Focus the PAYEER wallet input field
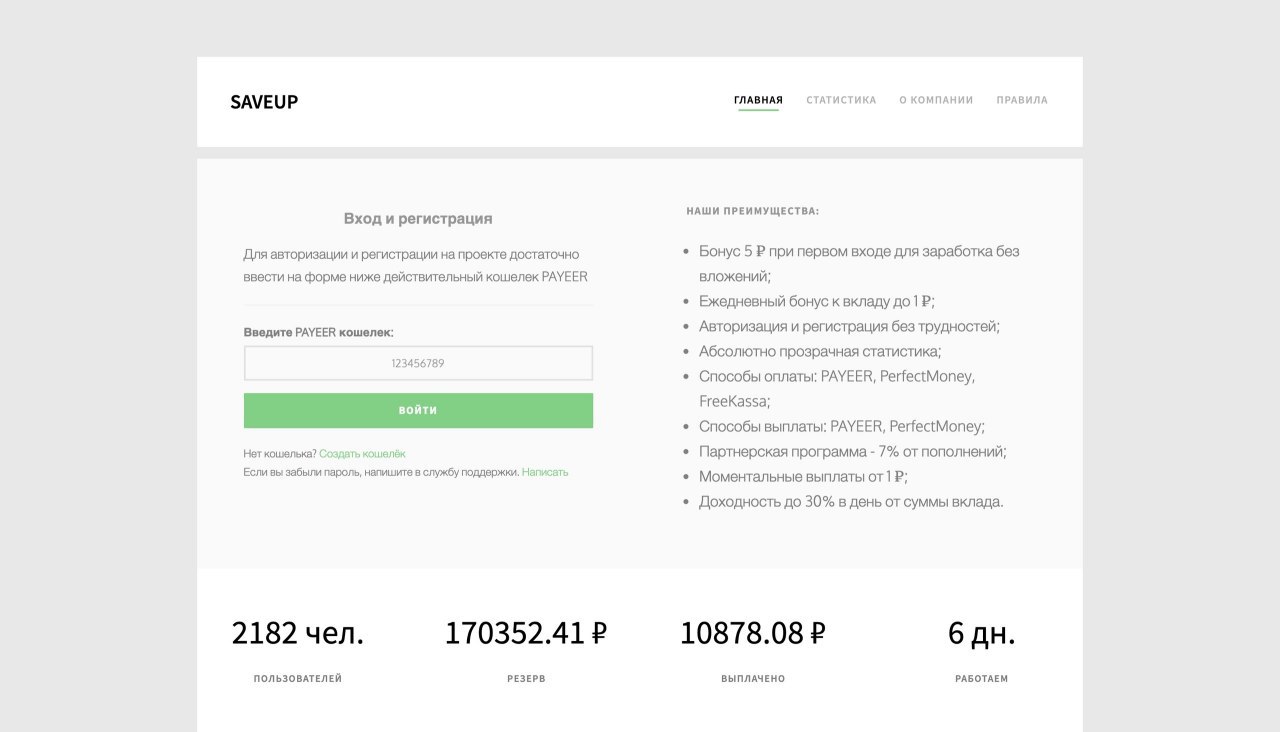 418,363
